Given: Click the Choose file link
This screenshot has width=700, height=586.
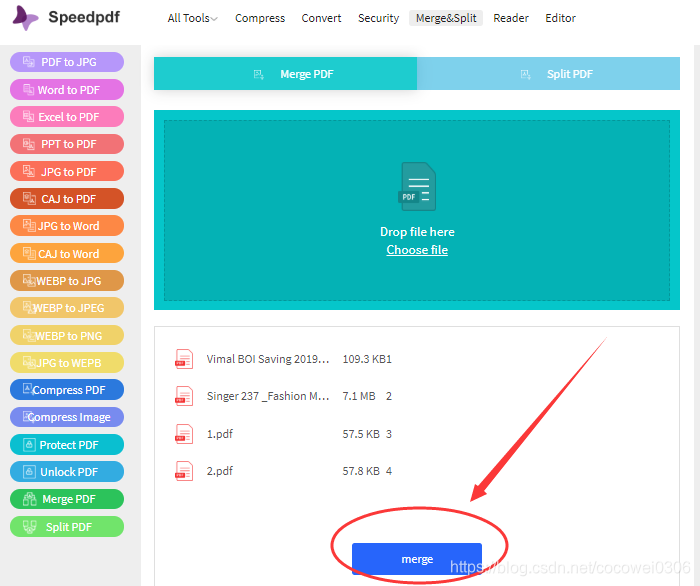Looking at the screenshot, I should coord(417,250).
